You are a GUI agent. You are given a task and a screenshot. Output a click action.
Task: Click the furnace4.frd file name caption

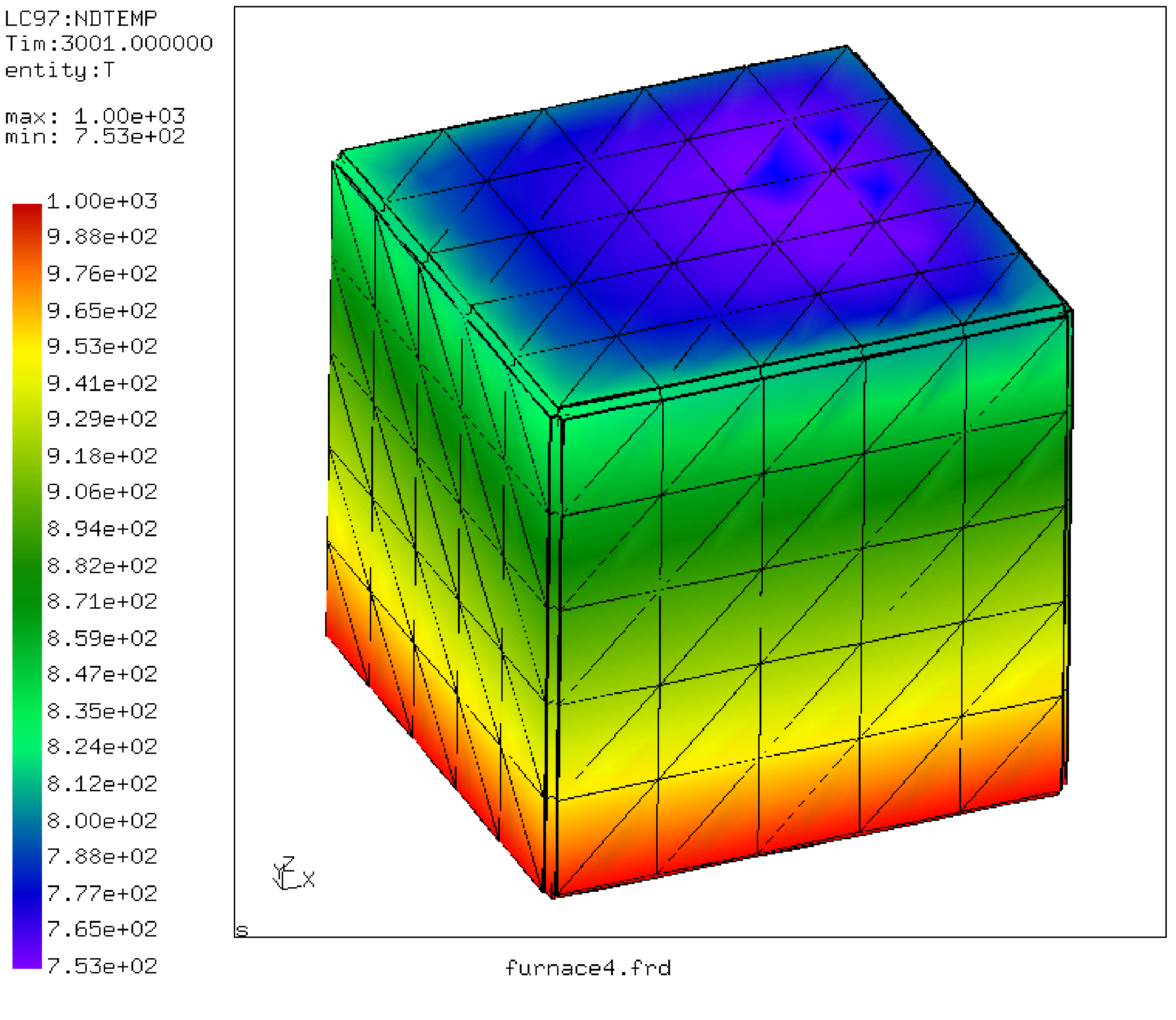pyautogui.click(x=588, y=967)
